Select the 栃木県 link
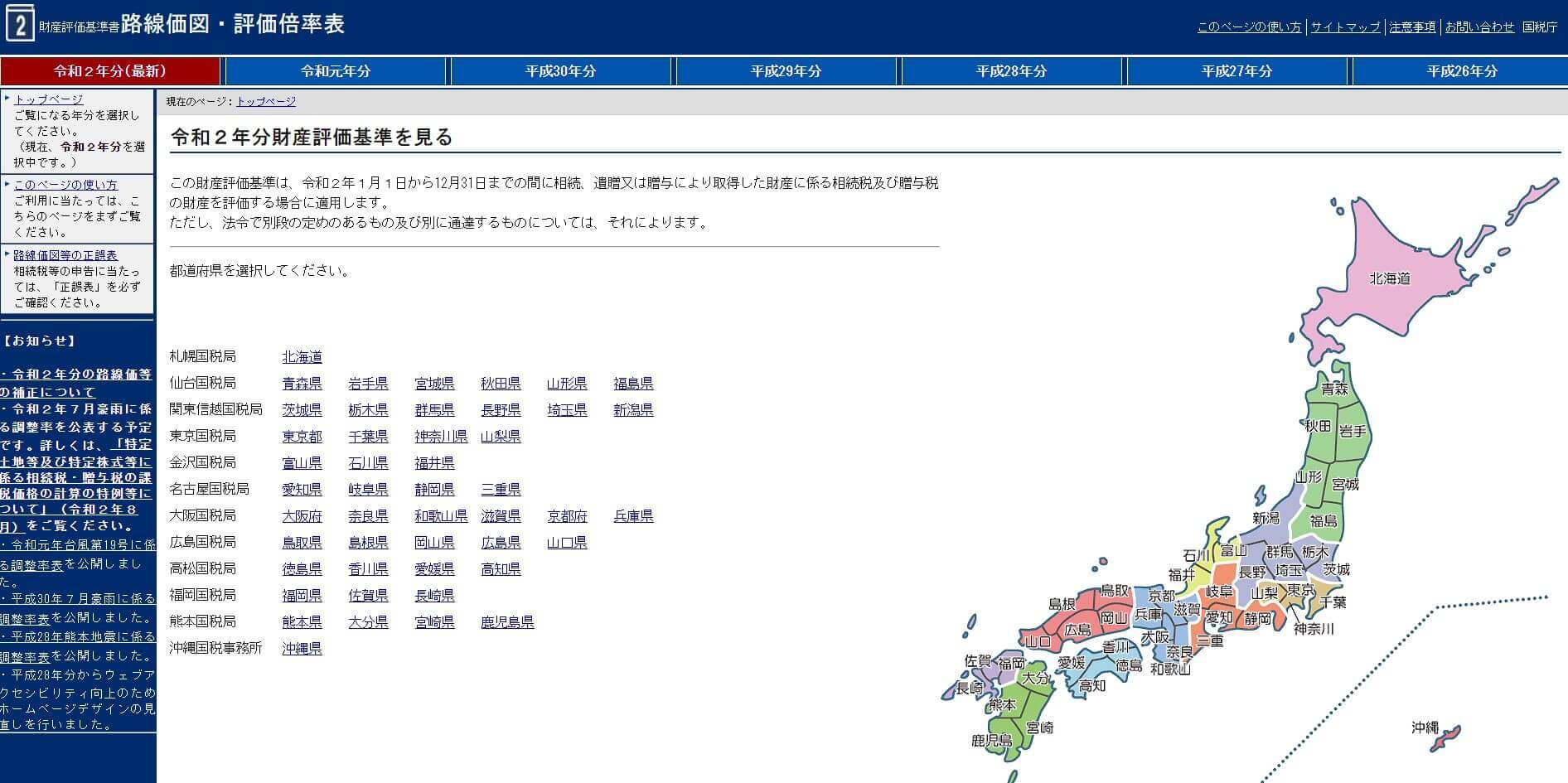This screenshot has height=783, width=1568. pyautogui.click(x=368, y=410)
